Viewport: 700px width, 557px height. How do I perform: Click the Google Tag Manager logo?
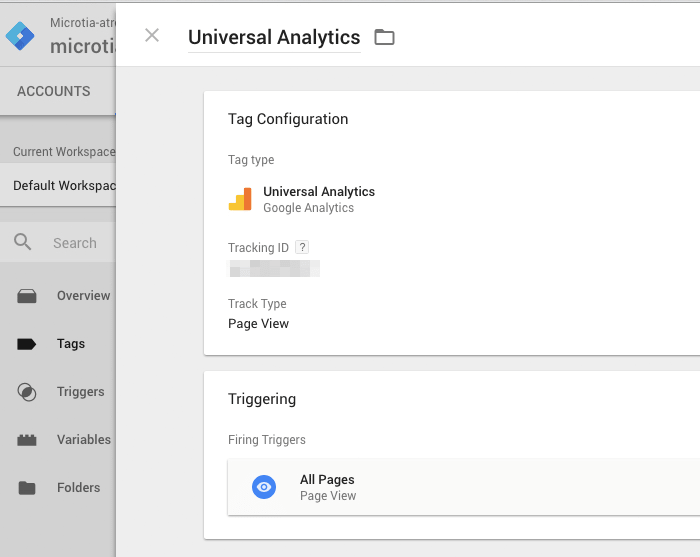[20, 36]
